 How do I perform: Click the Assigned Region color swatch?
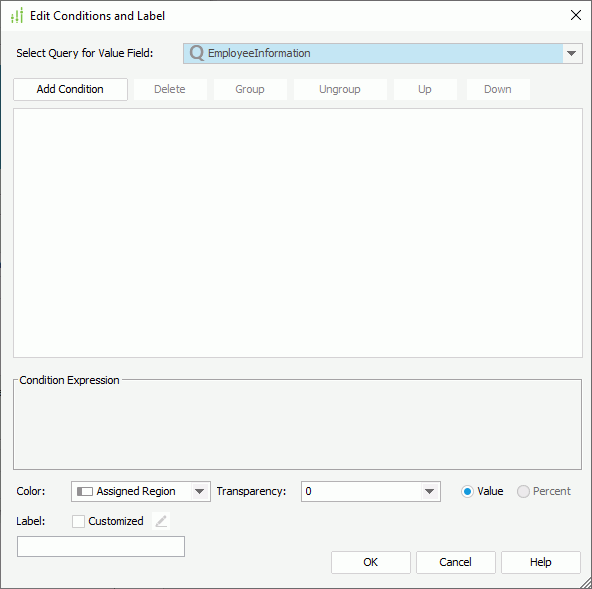[85, 491]
